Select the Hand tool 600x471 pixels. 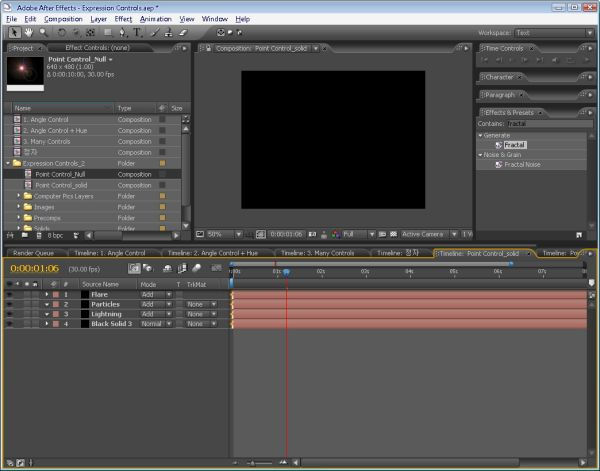(x=29, y=33)
